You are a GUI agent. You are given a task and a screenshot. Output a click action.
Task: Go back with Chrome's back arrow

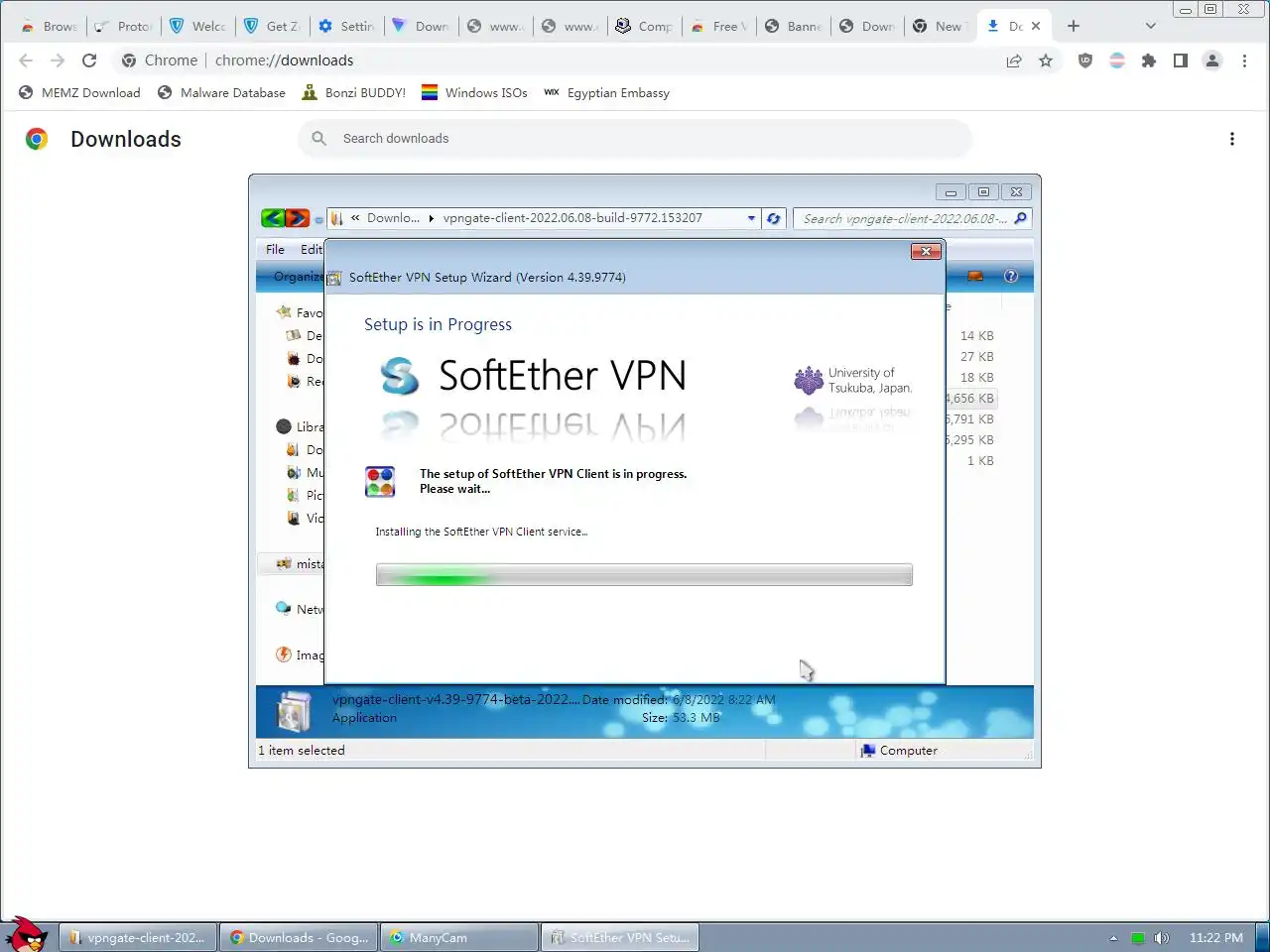[x=26, y=60]
